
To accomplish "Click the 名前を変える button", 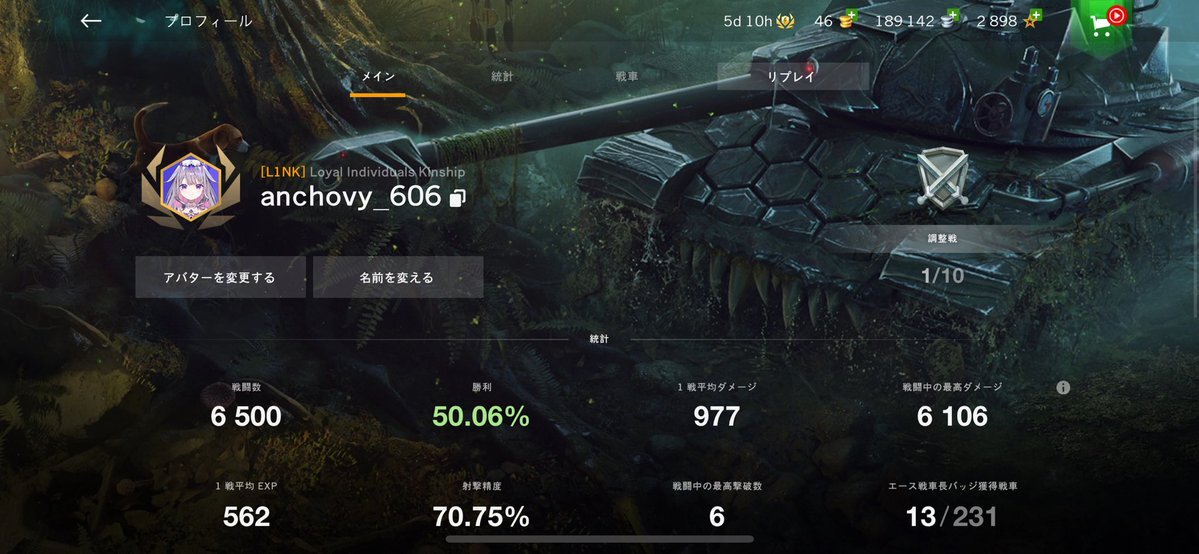I will click(x=398, y=277).
